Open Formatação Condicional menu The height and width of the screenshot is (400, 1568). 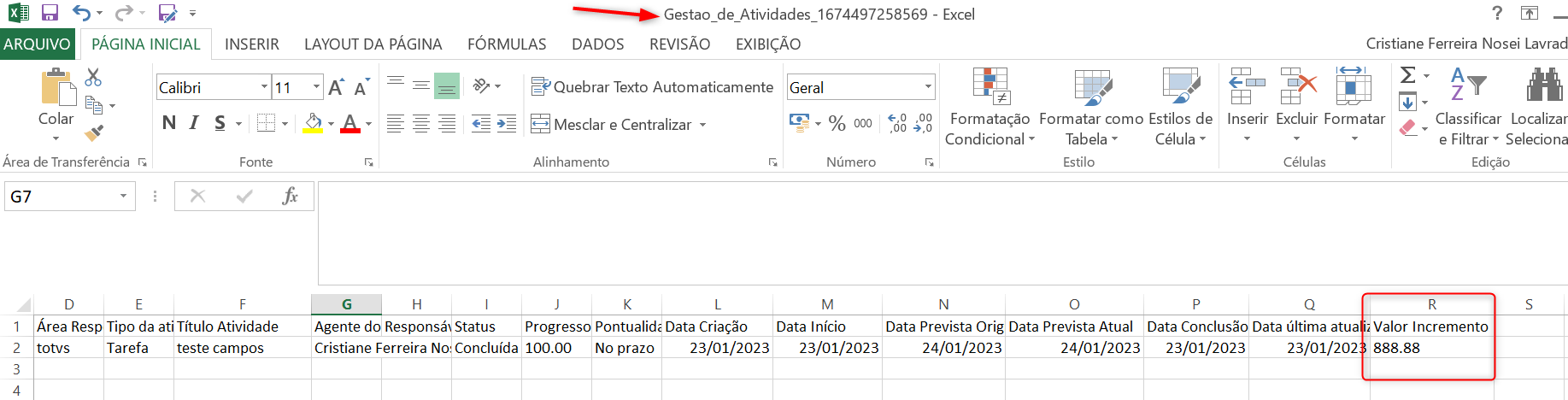[x=990, y=107]
